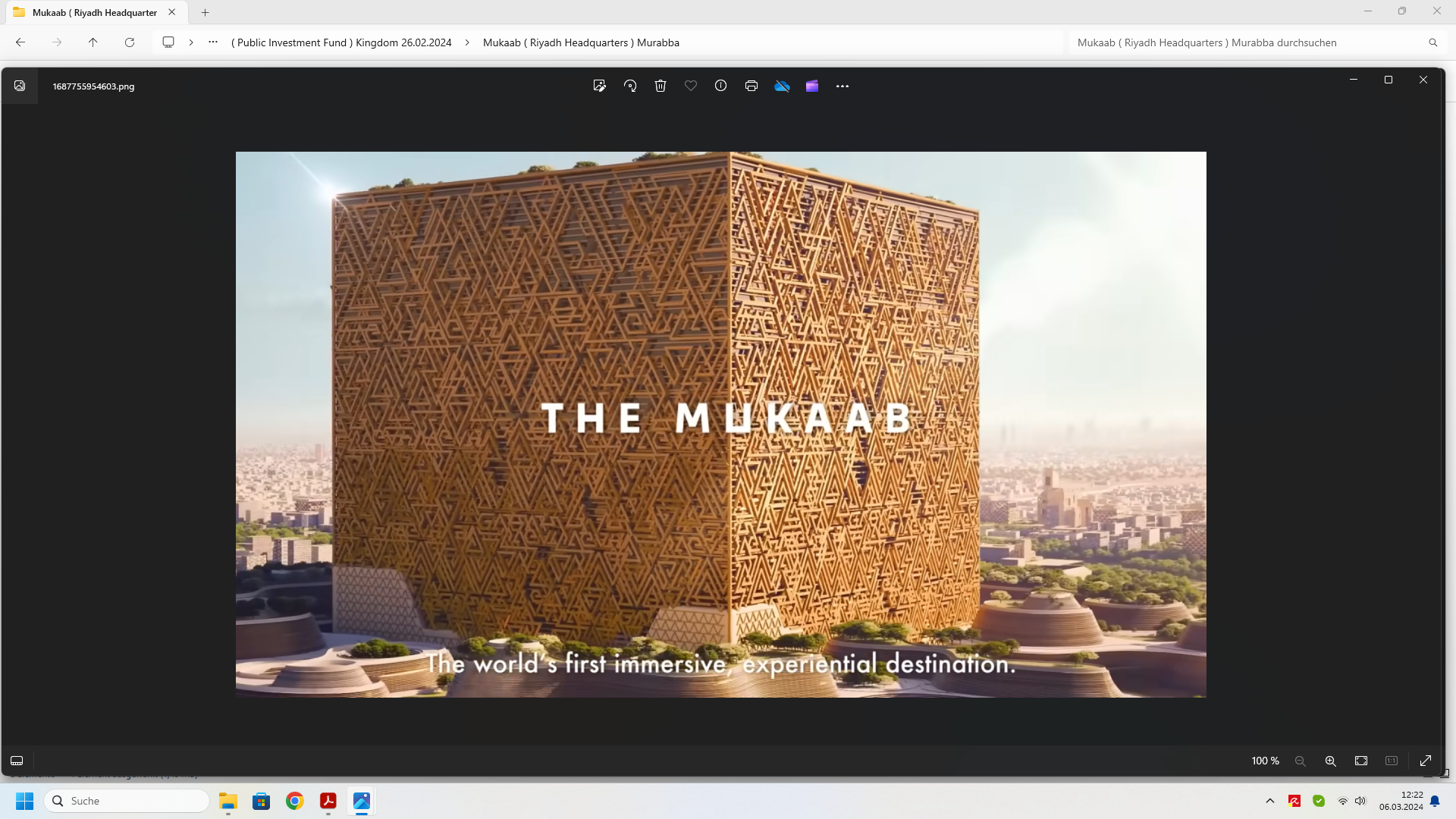The image size is (1456, 819).
Task: Open '( Public Investment Fund ) Kingdom 26.02.2024' breadcrumb
Action: tap(341, 42)
